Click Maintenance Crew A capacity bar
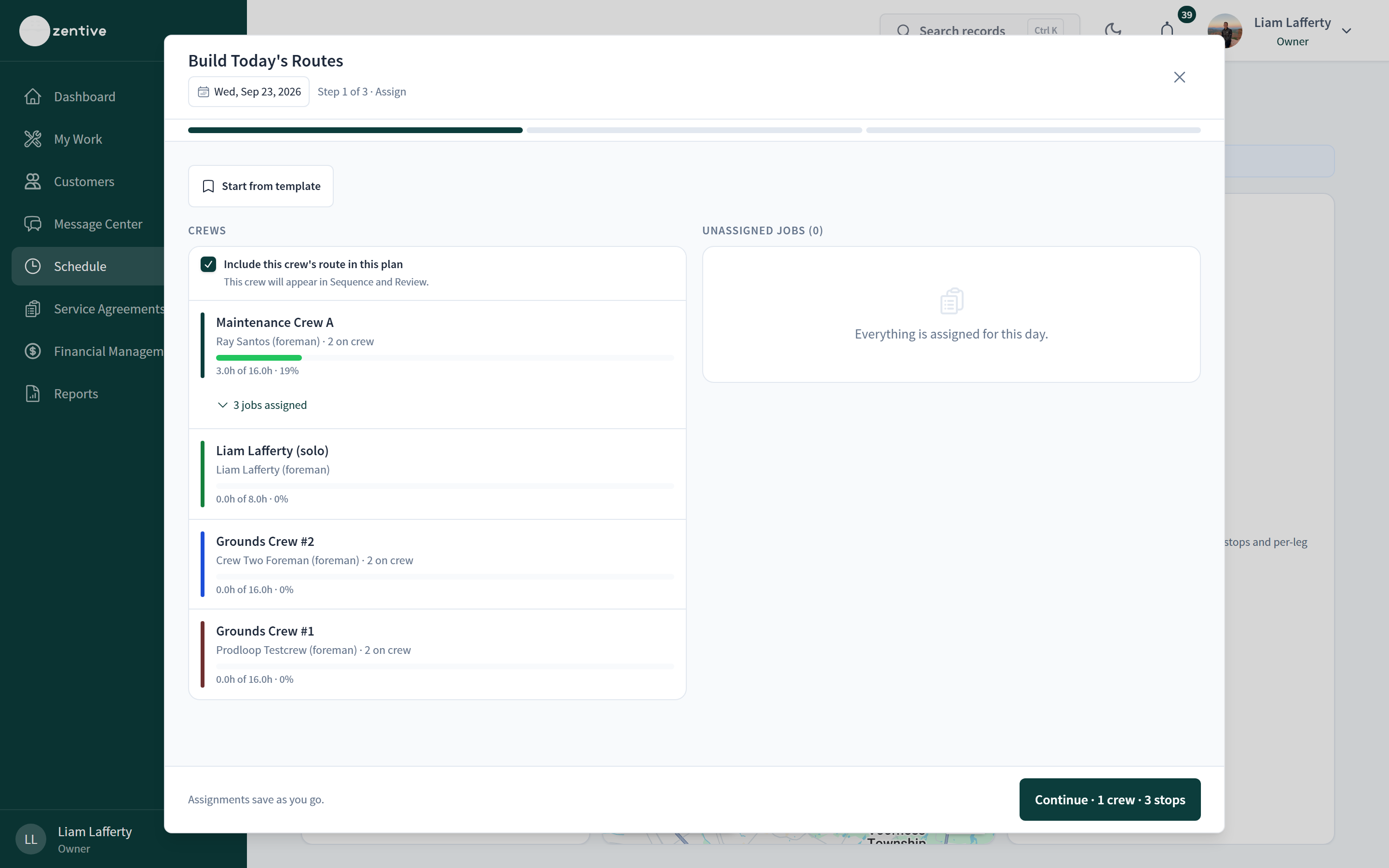The height and width of the screenshot is (868, 1389). pyautogui.click(x=445, y=358)
